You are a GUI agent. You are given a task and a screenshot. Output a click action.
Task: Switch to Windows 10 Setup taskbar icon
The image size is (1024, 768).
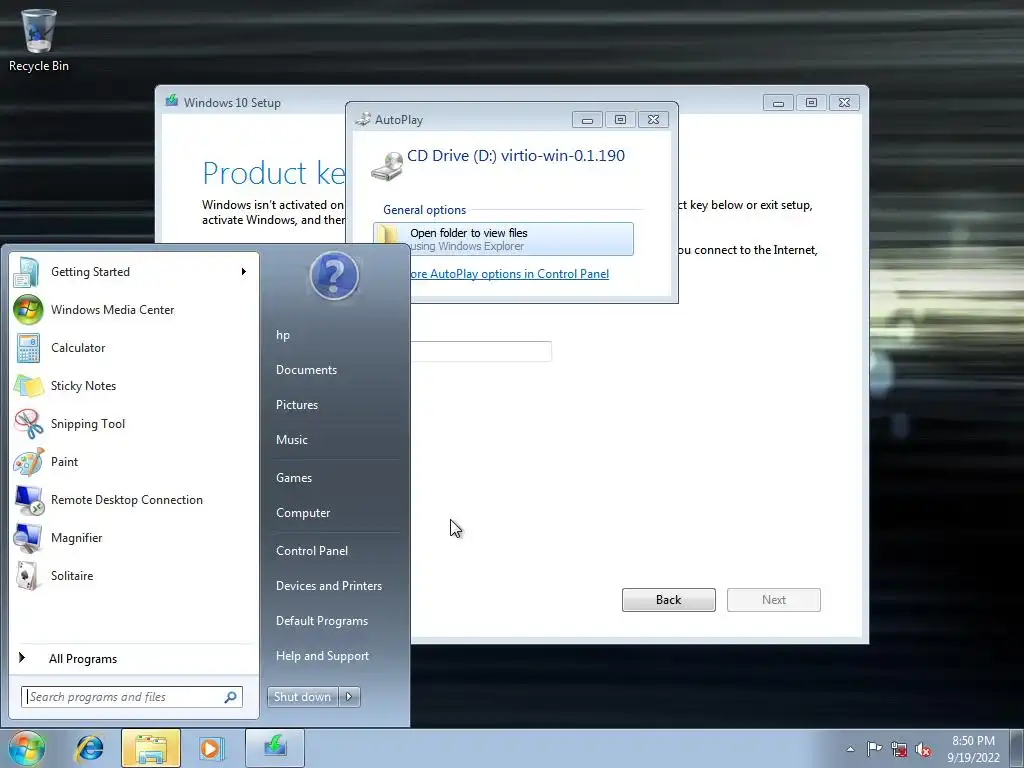(275, 748)
